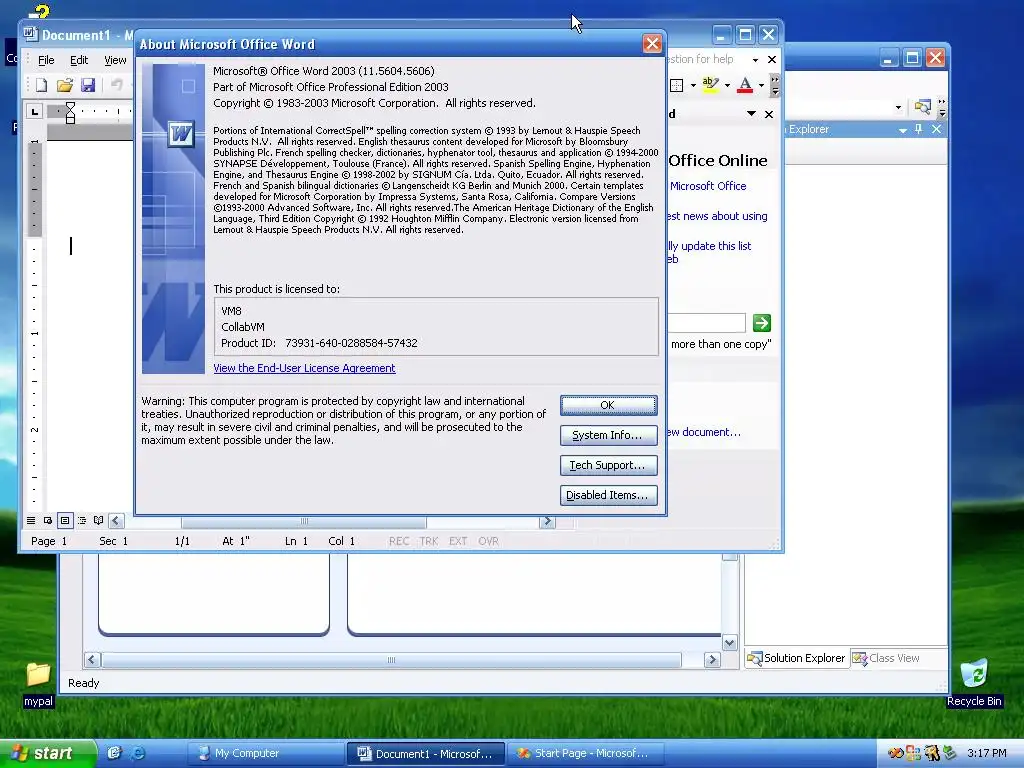Image resolution: width=1024 pixels, height=768 pixels.
Task: Apply the red Font Color button
Action: tap(744, 85)
